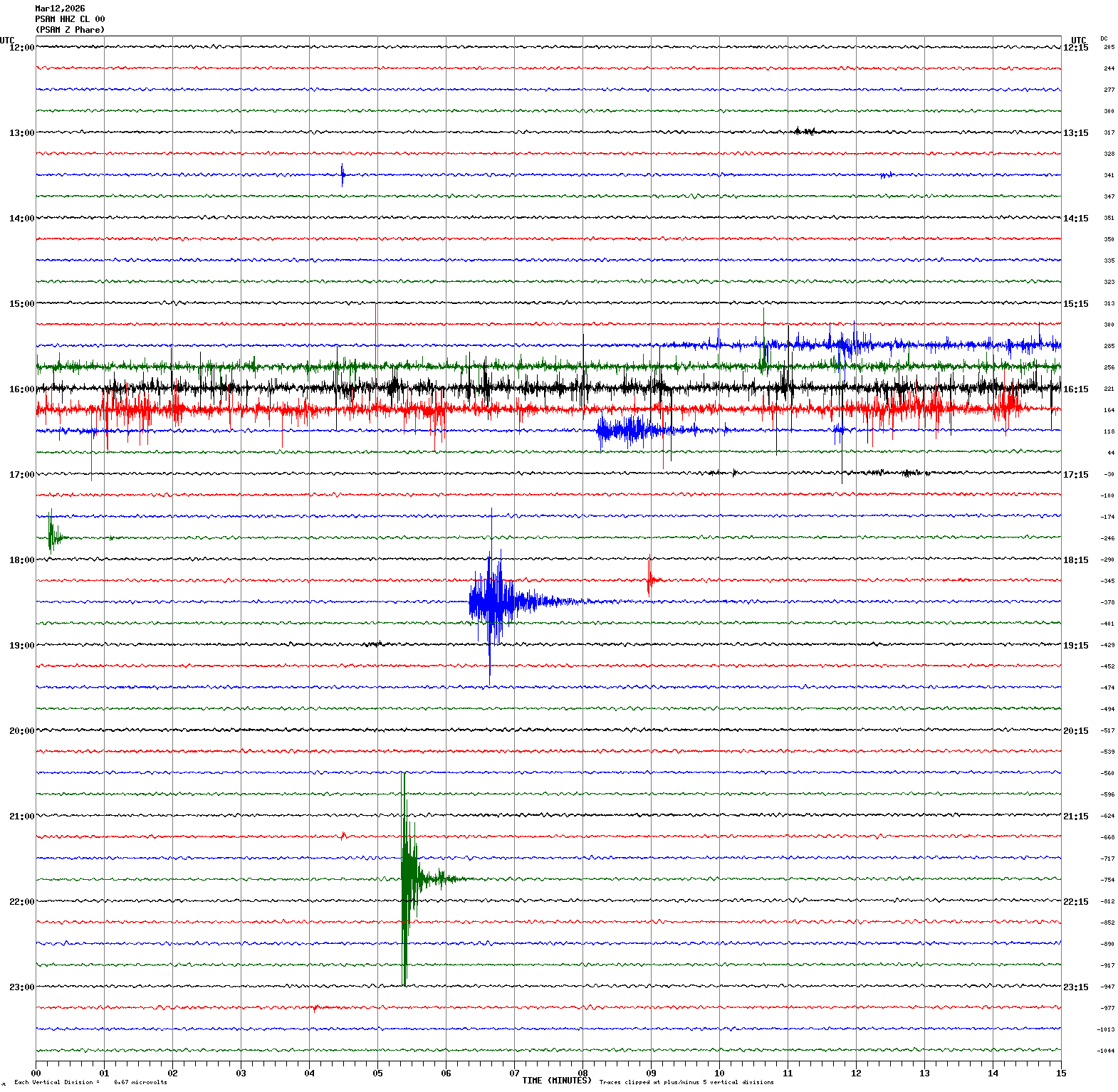Click the 16:15 label on the right axis
This screenshot has width=1118, height=1092.
click(1075, 389)
